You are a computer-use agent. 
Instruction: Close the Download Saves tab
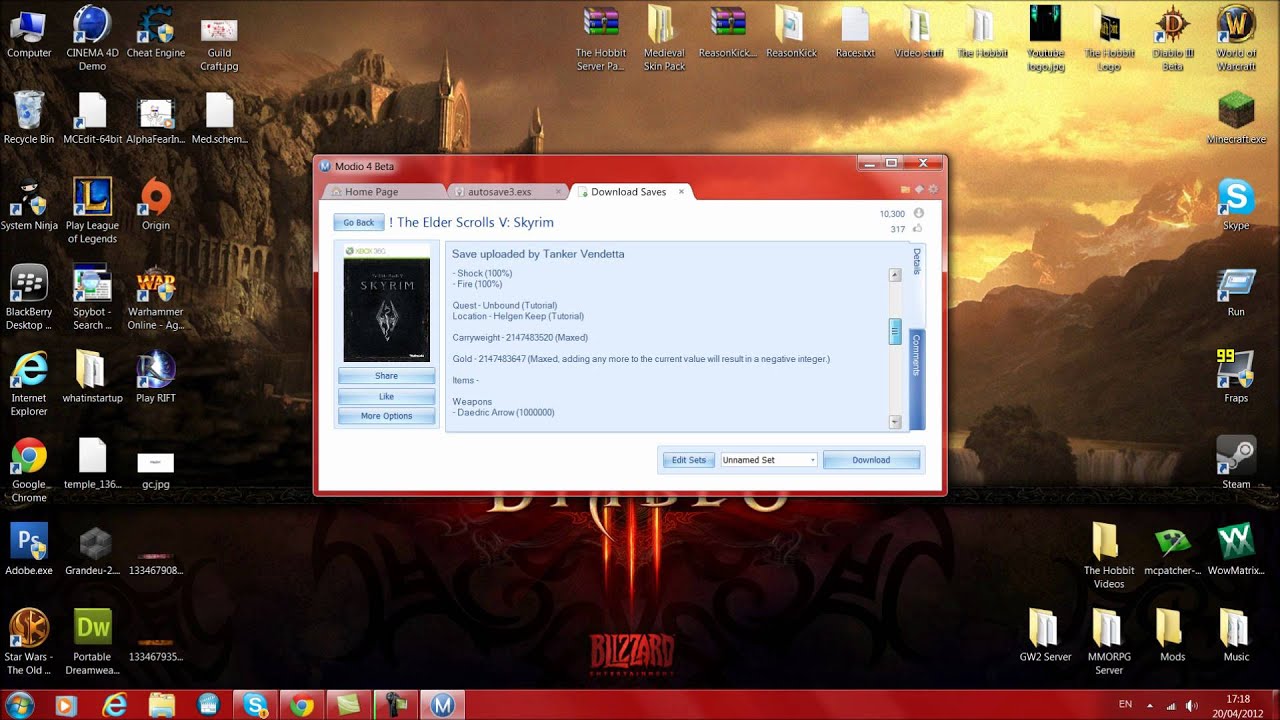[x=681, y=191]
